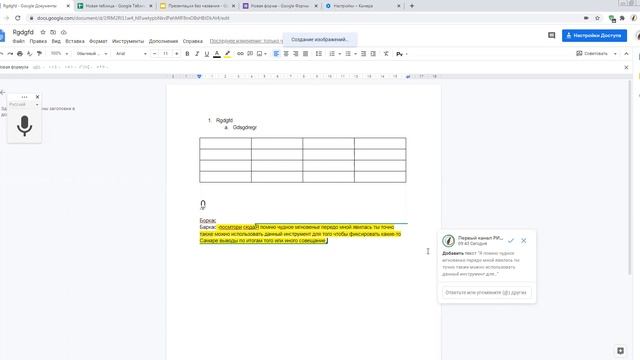This screenshot has height=360, width=640.
Task: Align text left
Action: click(276, 54)
